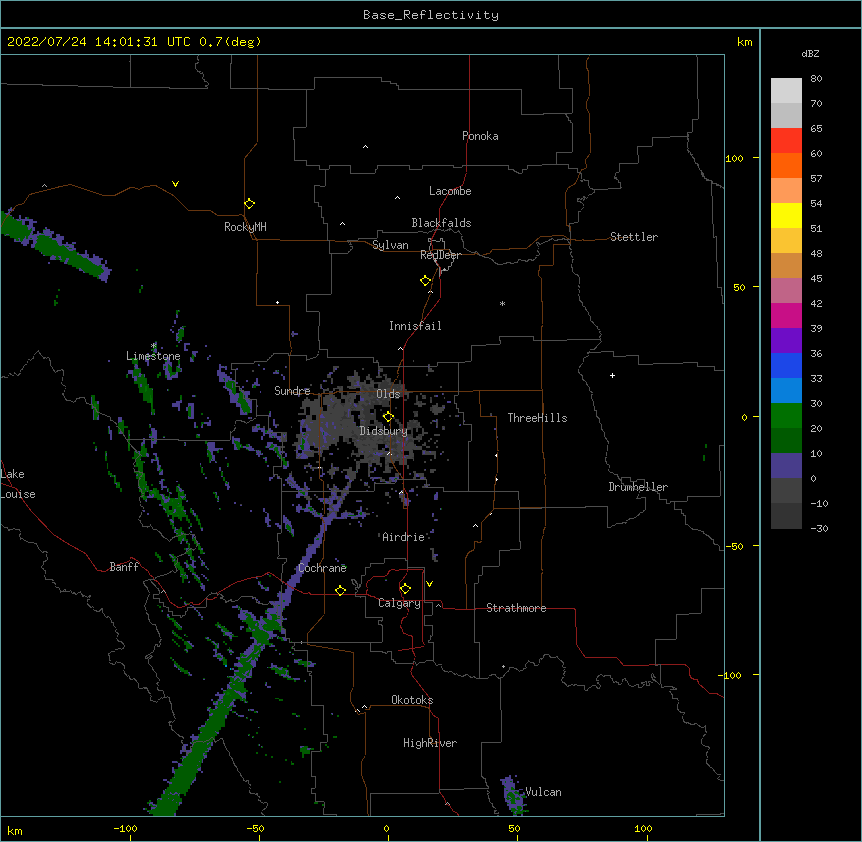Click the Innisfail city label
Image resolution: width=862 pixels, height=842 pixels.
(x=415, y=326)
